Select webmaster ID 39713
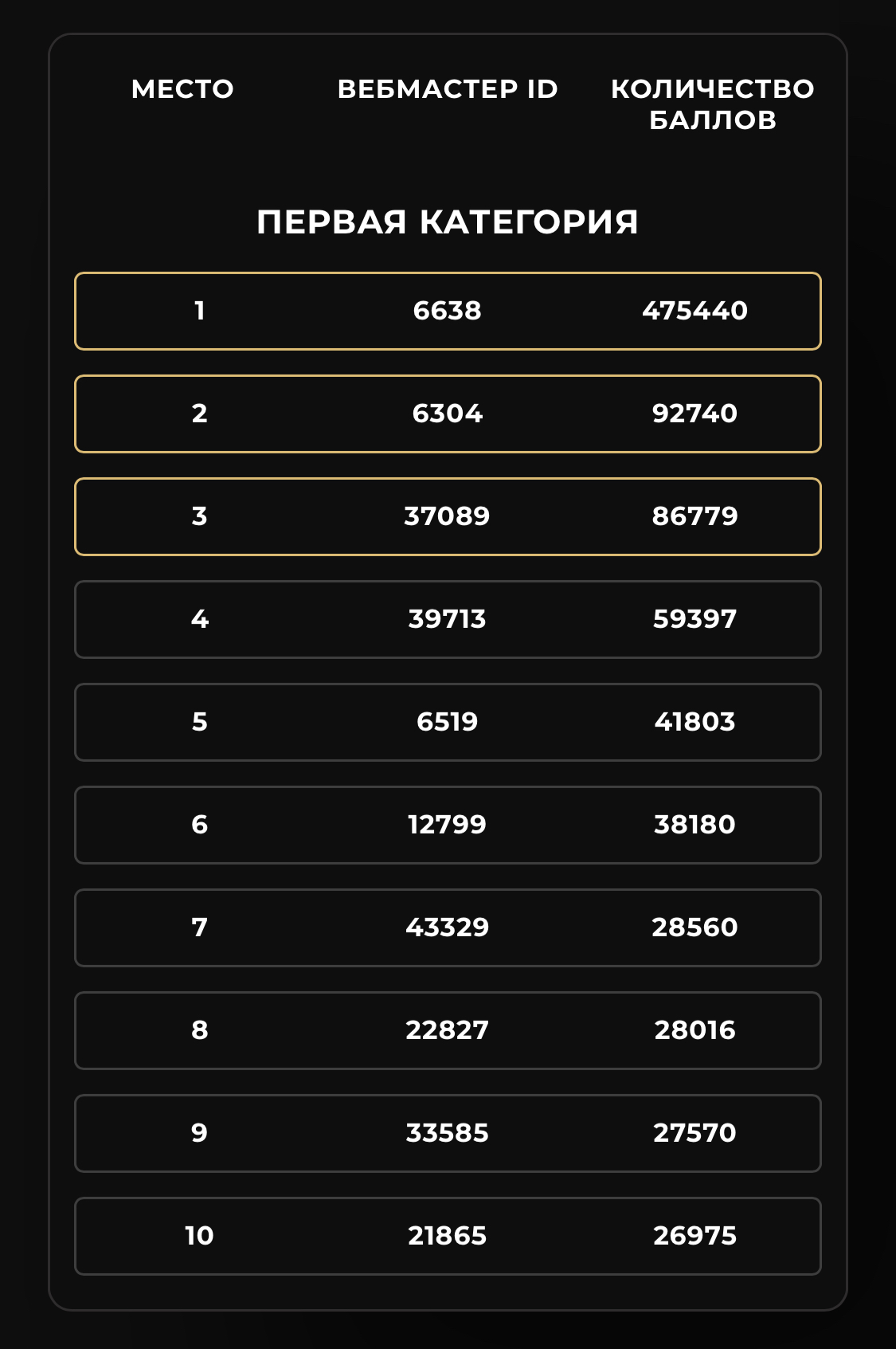The height and width of the screenshot is (1349, 896). coord(448,619)
